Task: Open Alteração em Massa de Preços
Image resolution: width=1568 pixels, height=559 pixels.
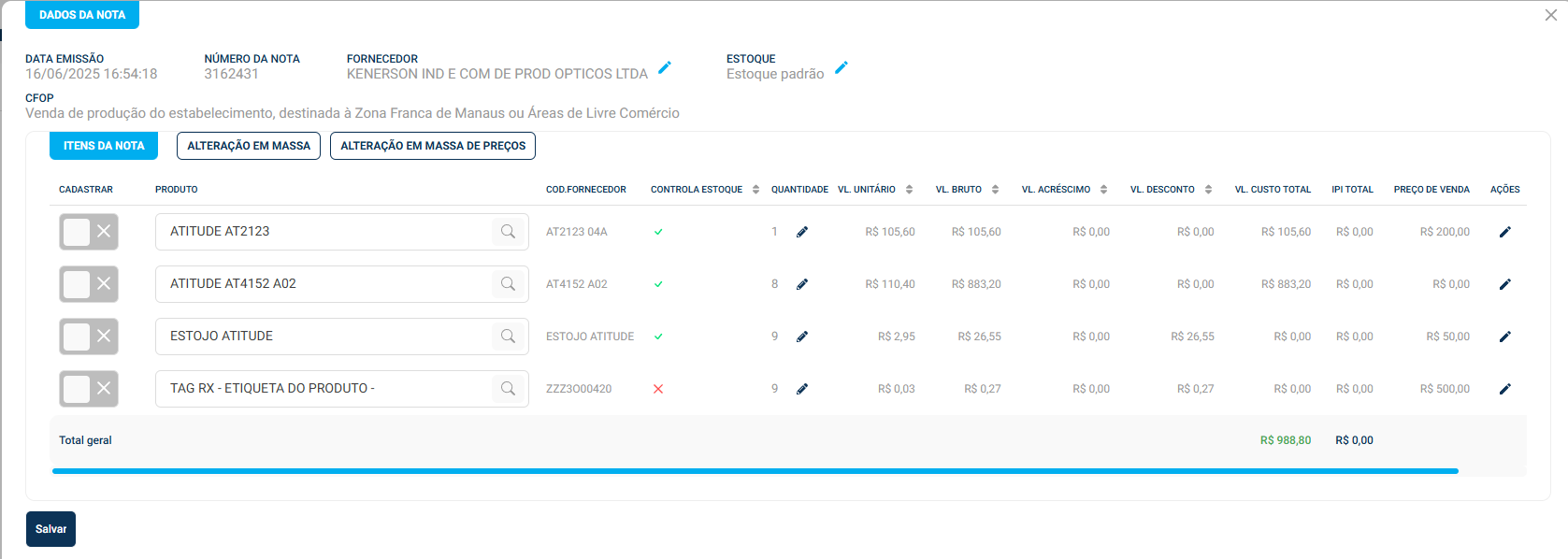Action: 433,146
